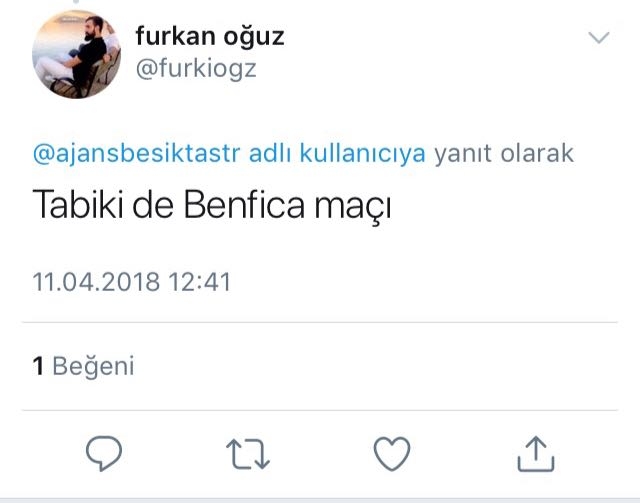Viewport: 640px width, 503px height.
Task: View who liked via '1 Beğeni'
Action: (x=84, y=366)
